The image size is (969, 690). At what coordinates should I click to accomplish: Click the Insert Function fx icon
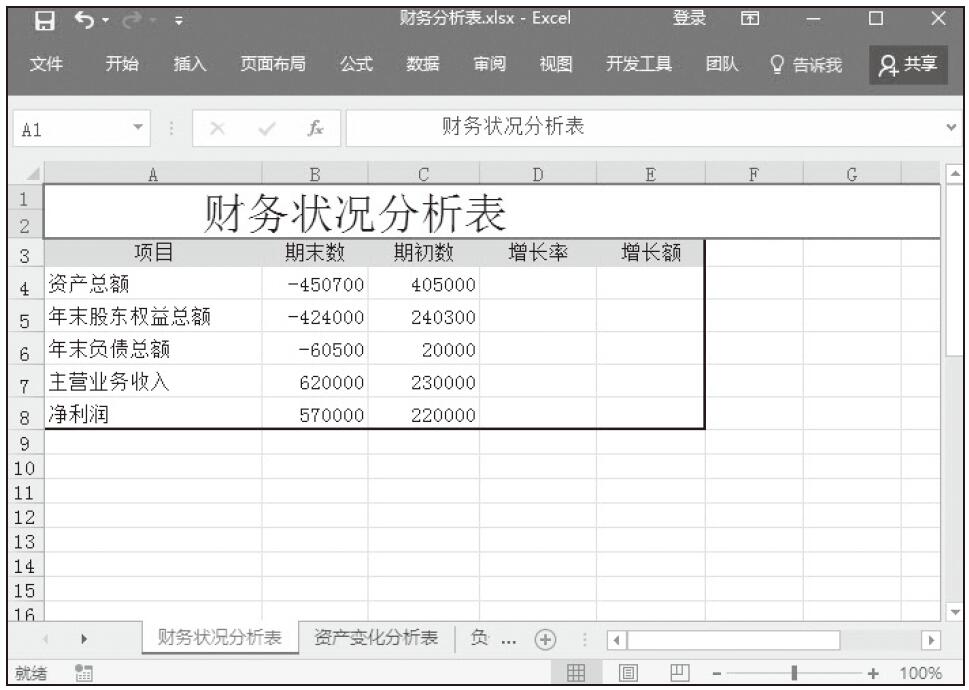(313, 129)
